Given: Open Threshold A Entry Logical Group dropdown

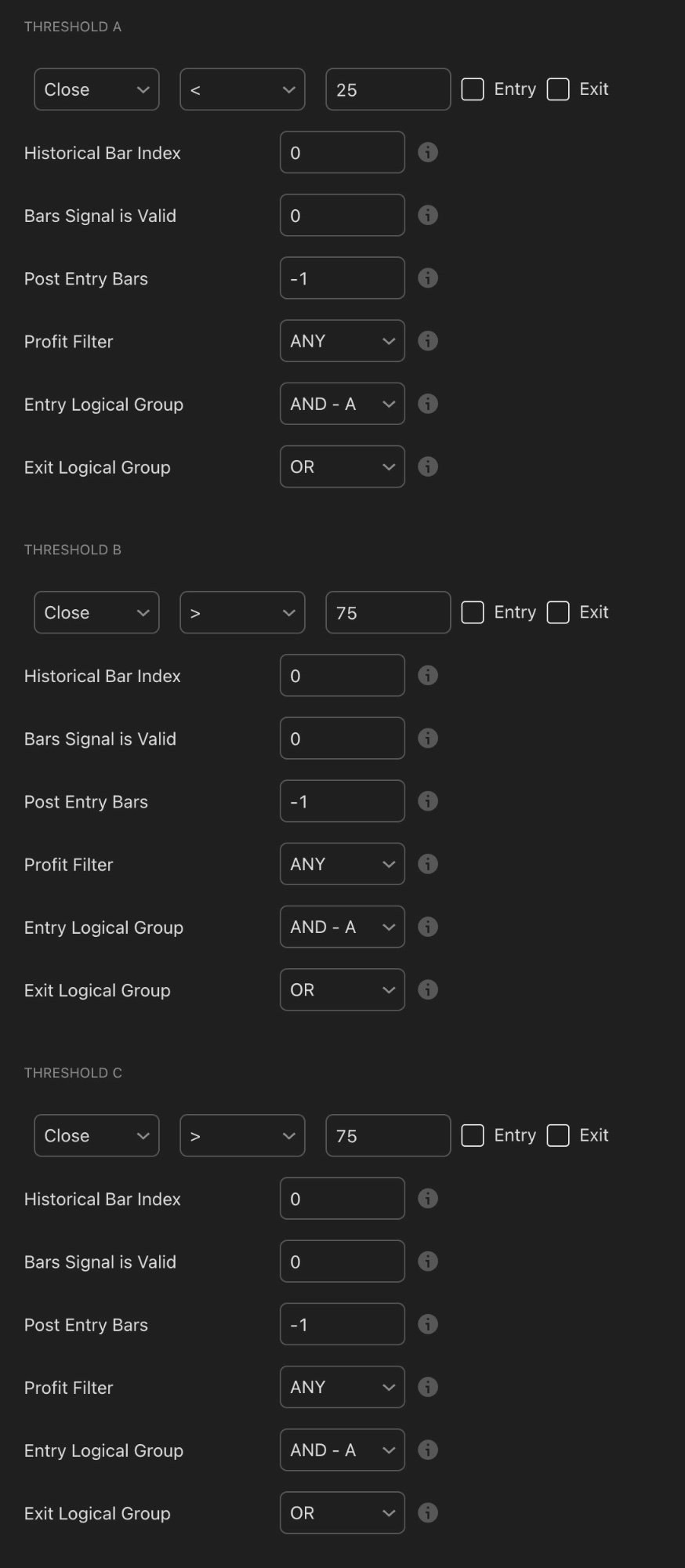Looking at the screenshot, I should click(342, 403).
